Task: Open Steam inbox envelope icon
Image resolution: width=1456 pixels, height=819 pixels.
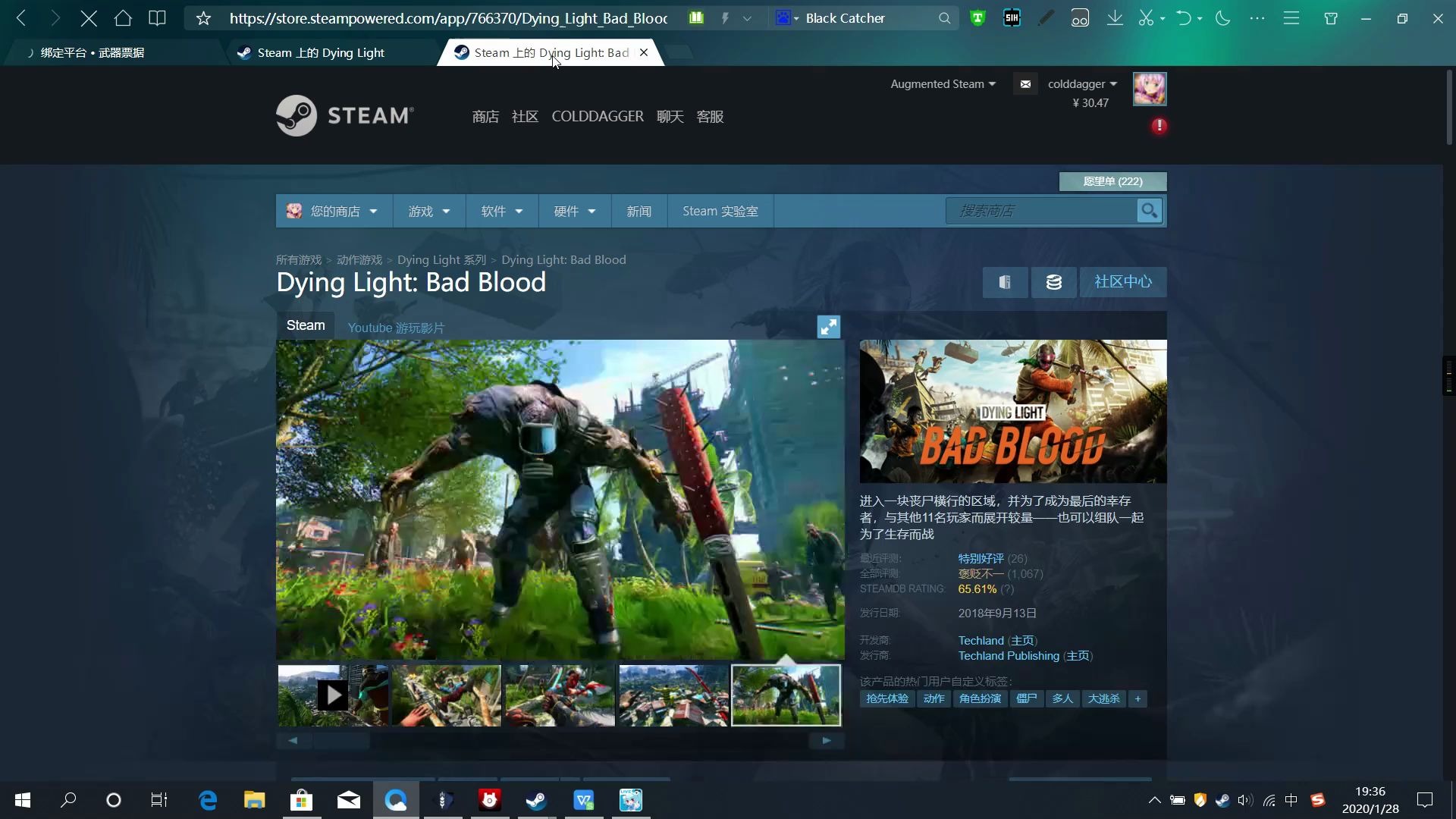Action: pos(1025,84)
